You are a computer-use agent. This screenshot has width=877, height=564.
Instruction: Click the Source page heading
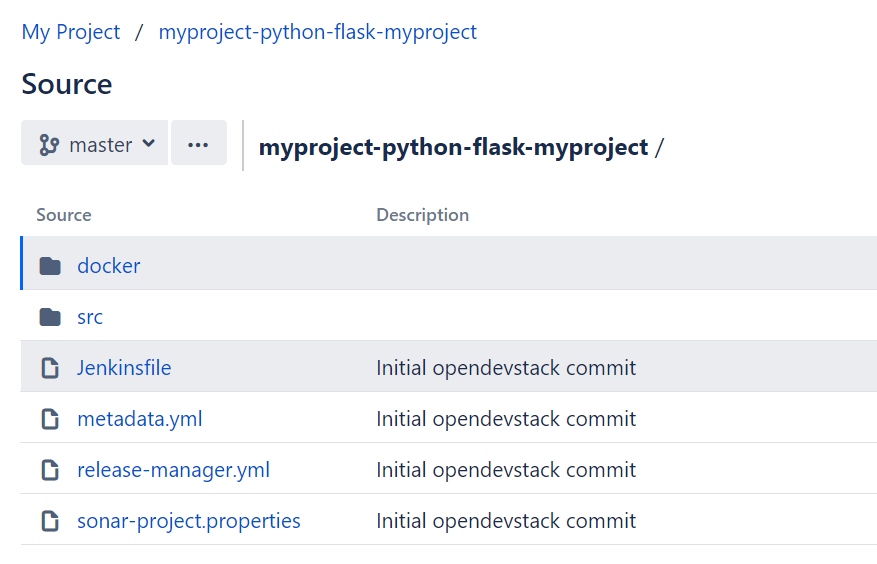click(67, 84)
